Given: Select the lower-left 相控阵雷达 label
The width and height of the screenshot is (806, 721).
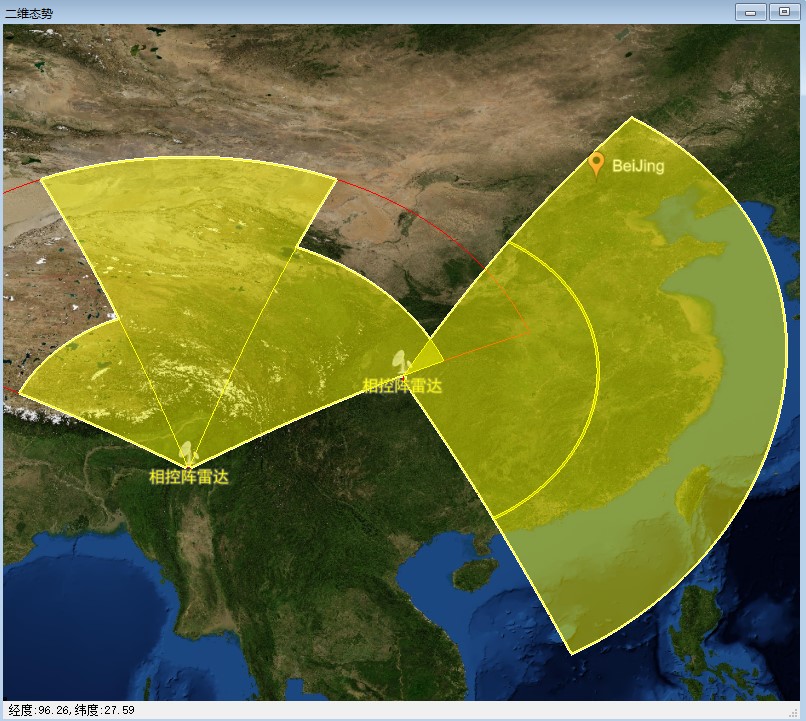Looking at the screenshot, I should (x=189, y=476).
